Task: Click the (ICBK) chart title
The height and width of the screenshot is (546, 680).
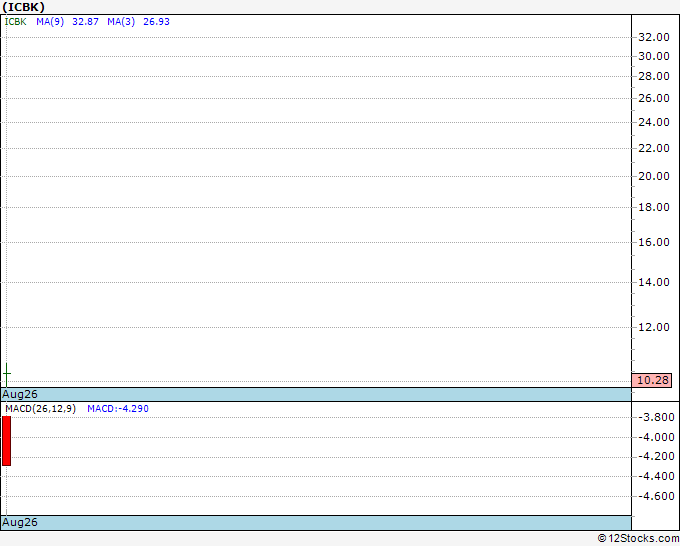Action: (x=23, y=7)
